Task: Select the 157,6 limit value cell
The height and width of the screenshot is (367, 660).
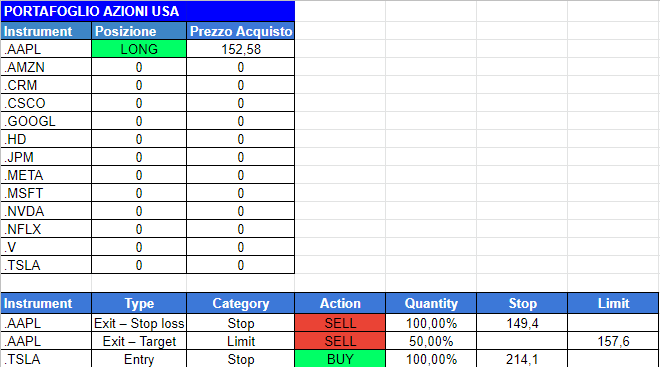Action: pos(613,341)
